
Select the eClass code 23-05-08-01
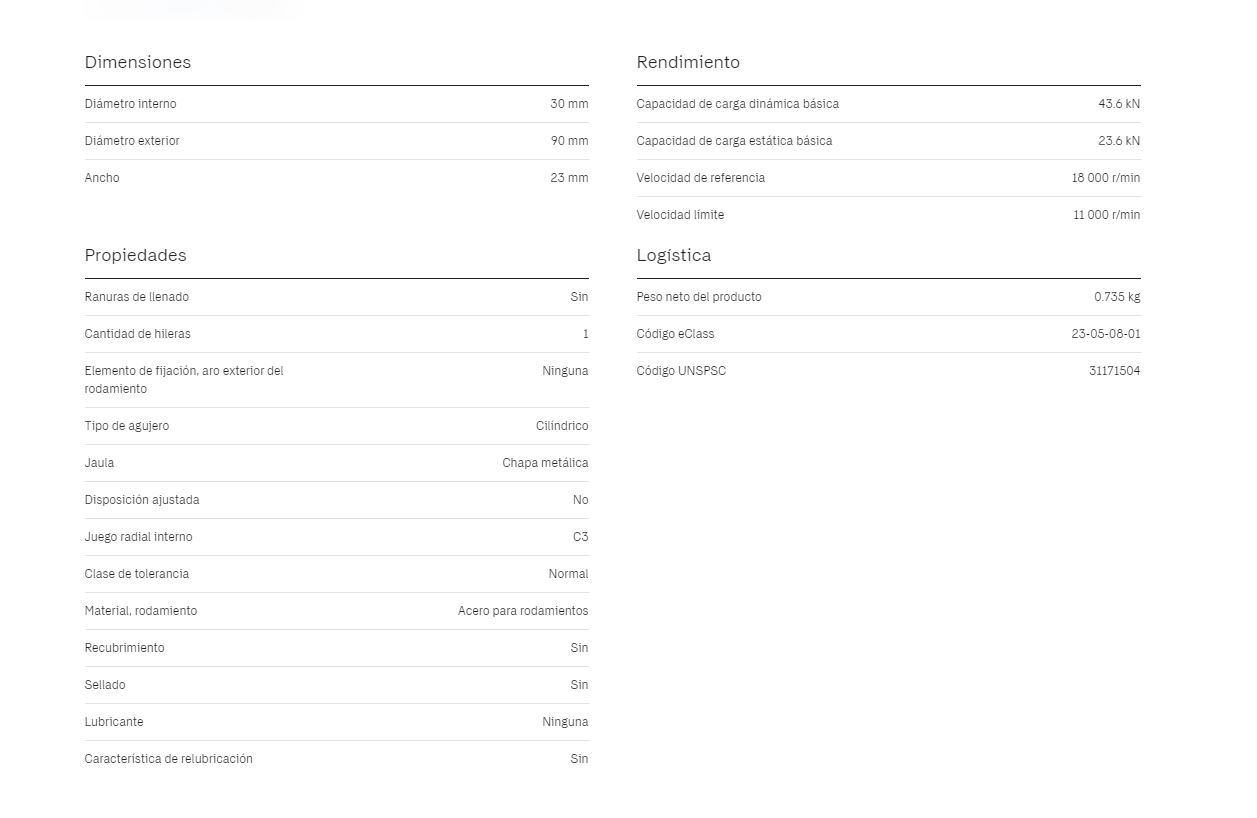pos(1106,334)
